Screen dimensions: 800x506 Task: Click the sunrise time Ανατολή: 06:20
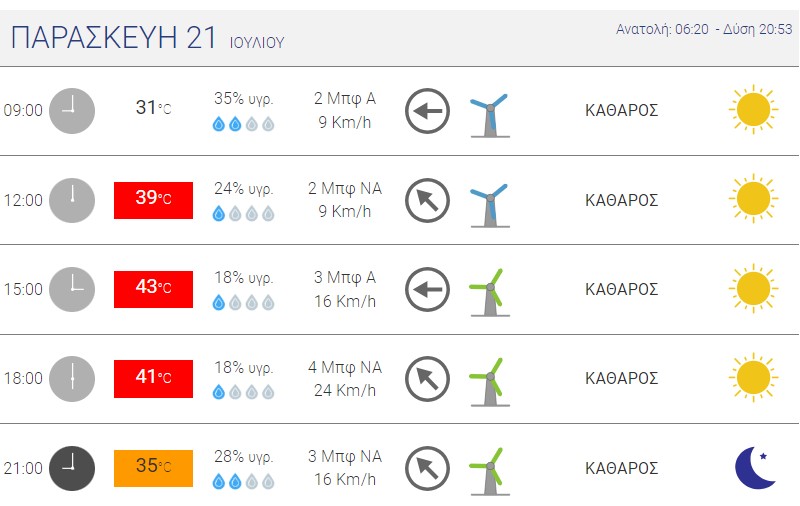(662, 29)
